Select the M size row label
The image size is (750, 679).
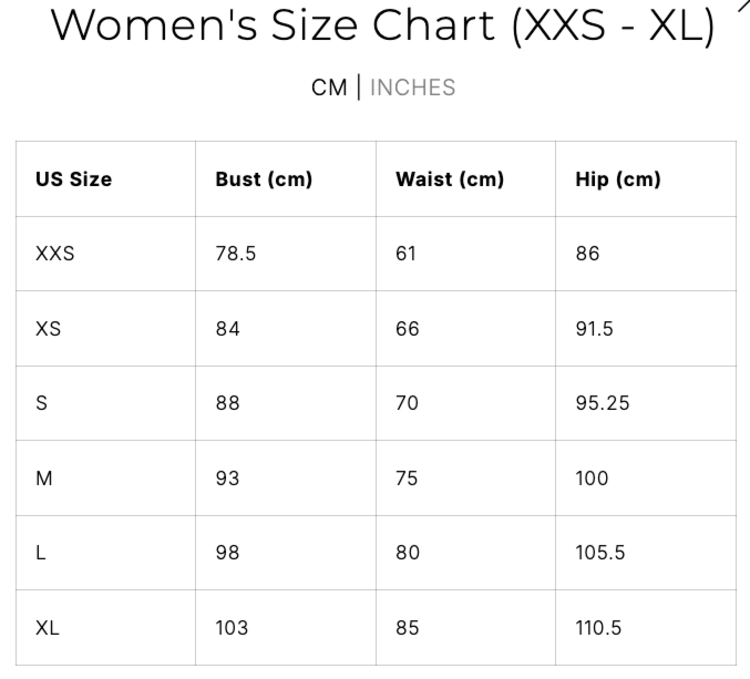pos(44,479)
